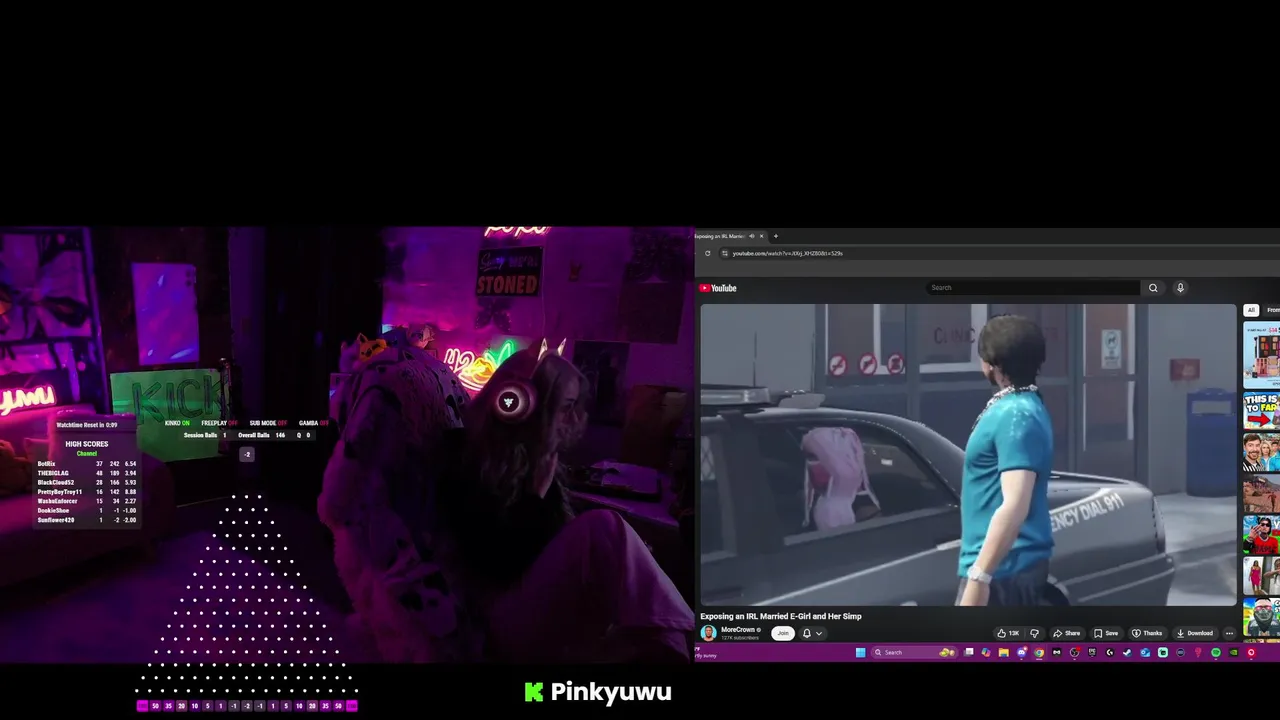Click the video player frame
The width and height of the screenshot is (1280, 720).
968,455
